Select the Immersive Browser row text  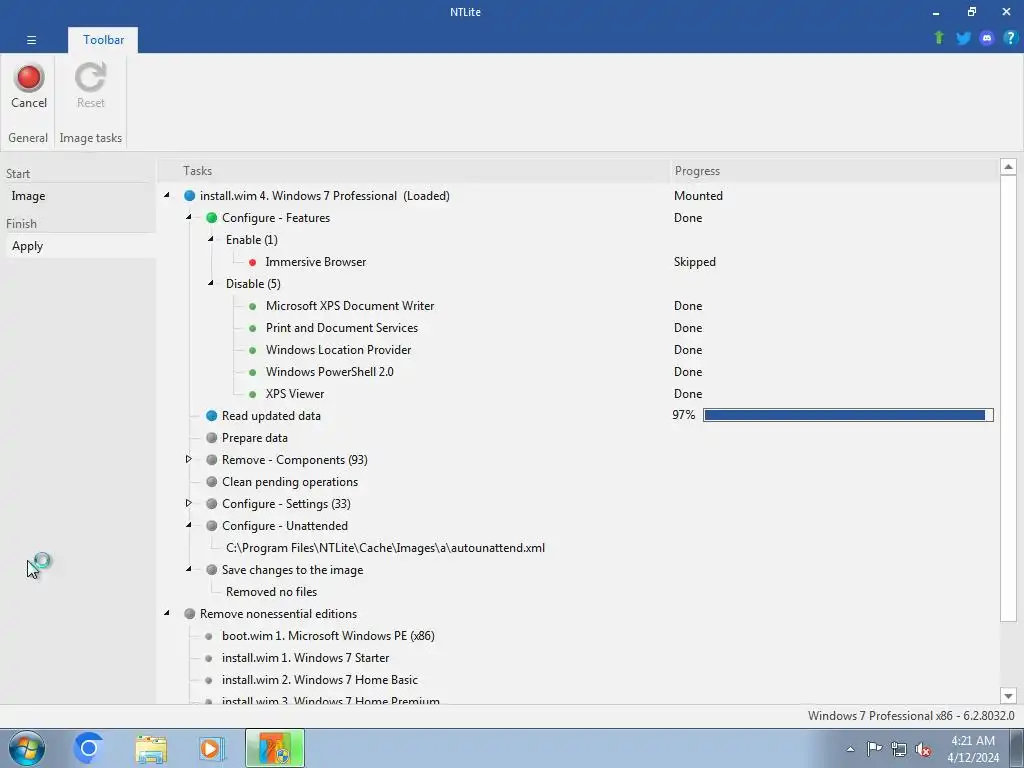(315, 262)
